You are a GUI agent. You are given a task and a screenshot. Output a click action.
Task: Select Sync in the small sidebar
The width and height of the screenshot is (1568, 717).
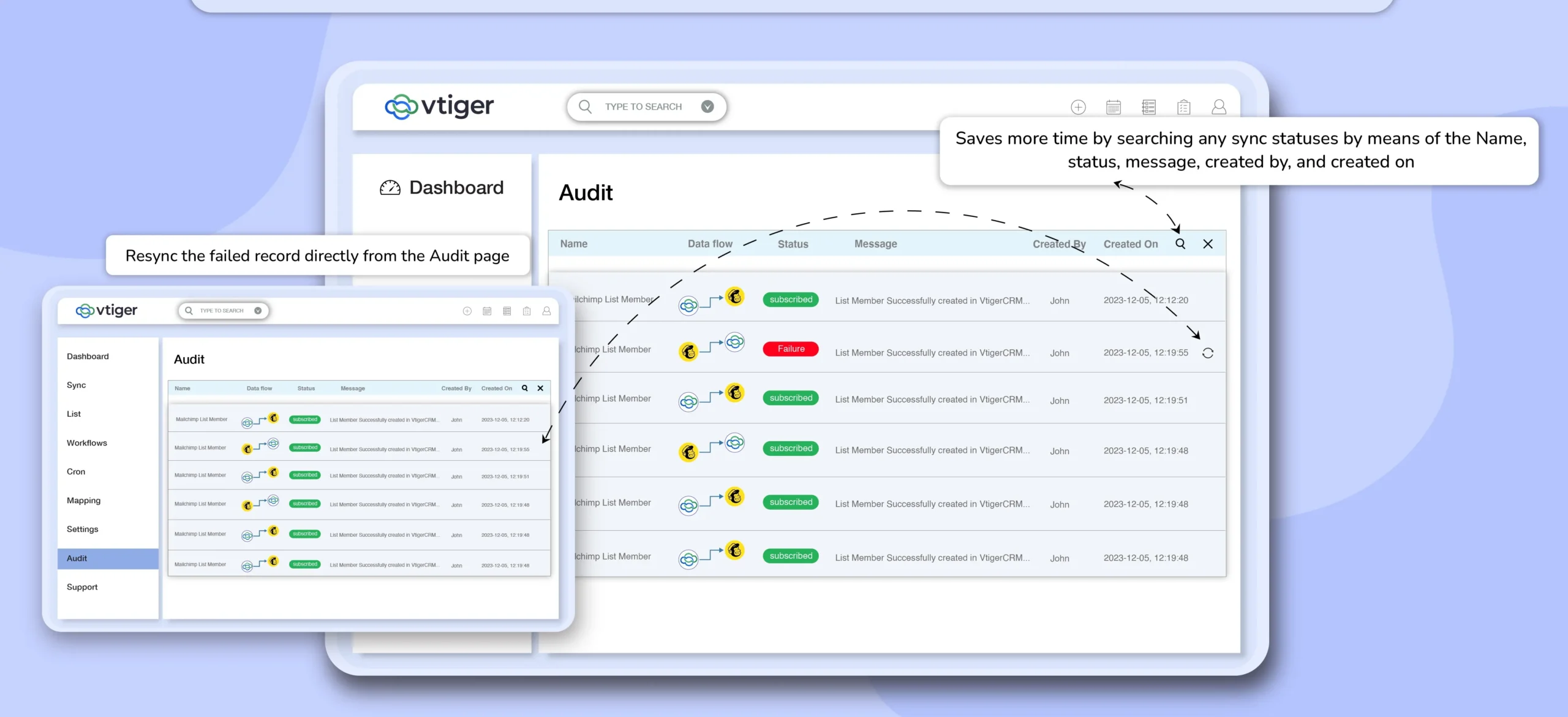click(77, 385)
